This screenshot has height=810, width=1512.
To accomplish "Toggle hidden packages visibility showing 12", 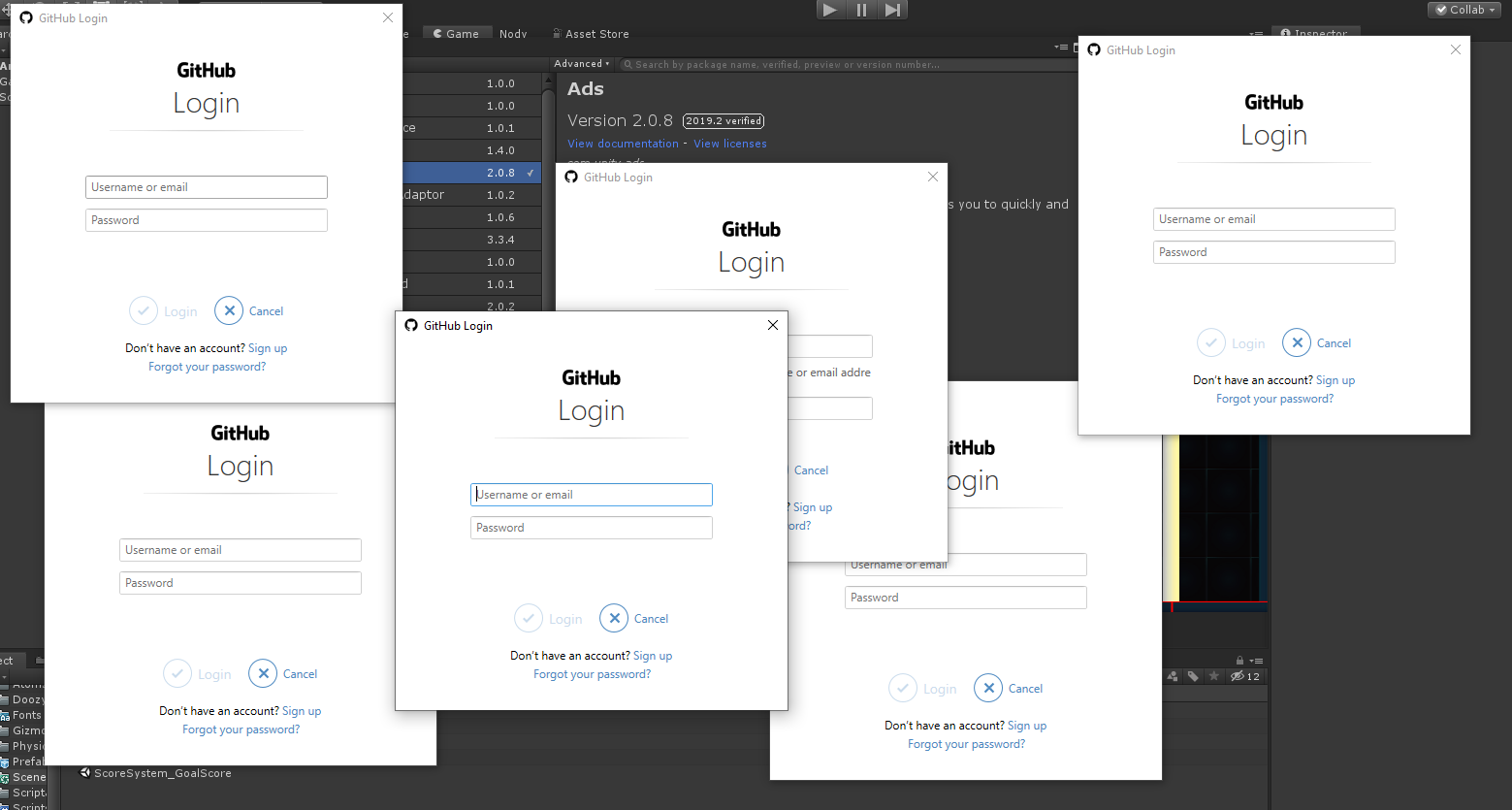I will pyautogui.click(x=1245, y=676).
